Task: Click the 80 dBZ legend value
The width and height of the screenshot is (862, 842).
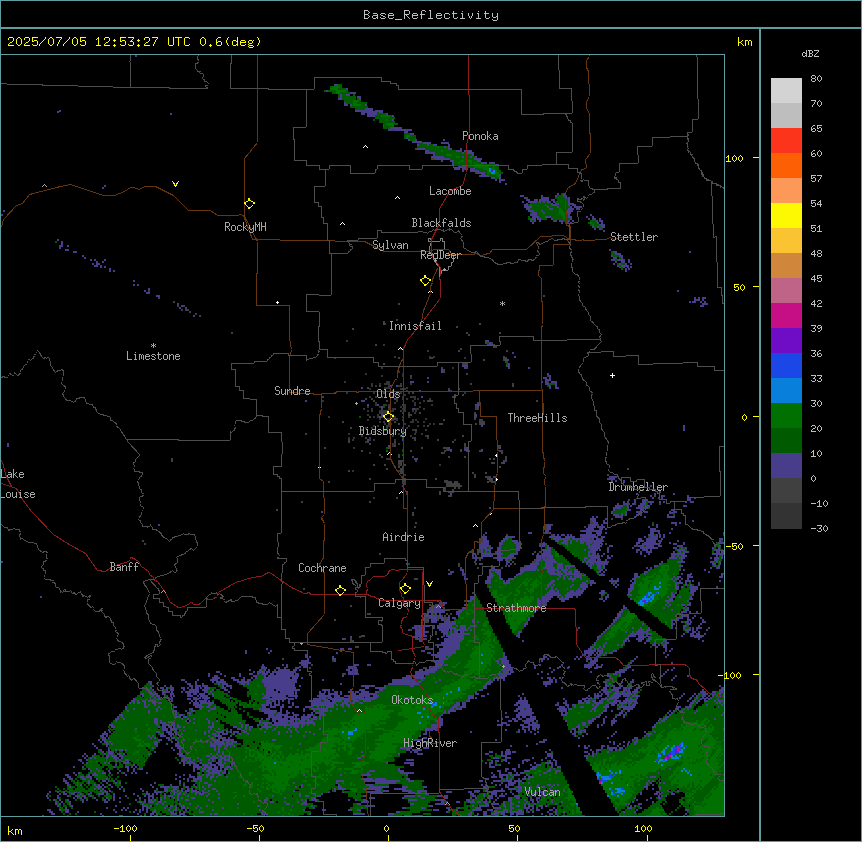Action: [816, 79]
